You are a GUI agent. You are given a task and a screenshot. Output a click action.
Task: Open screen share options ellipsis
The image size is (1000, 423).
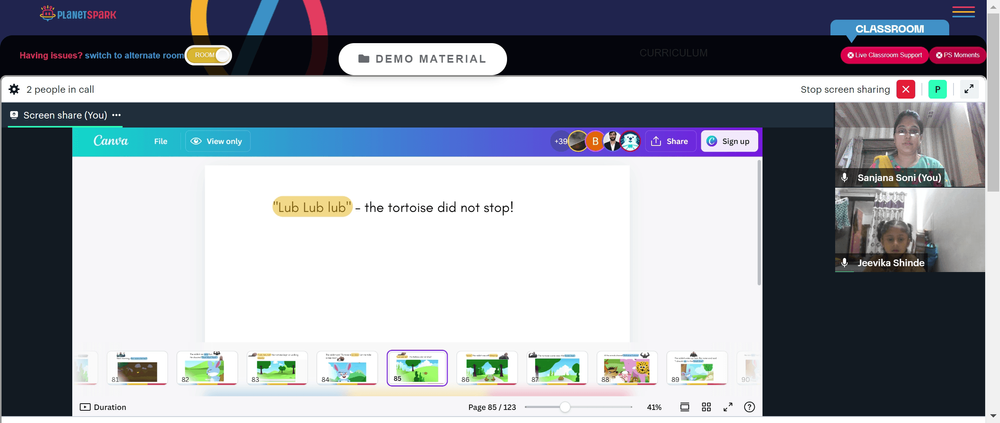[116, 115]
